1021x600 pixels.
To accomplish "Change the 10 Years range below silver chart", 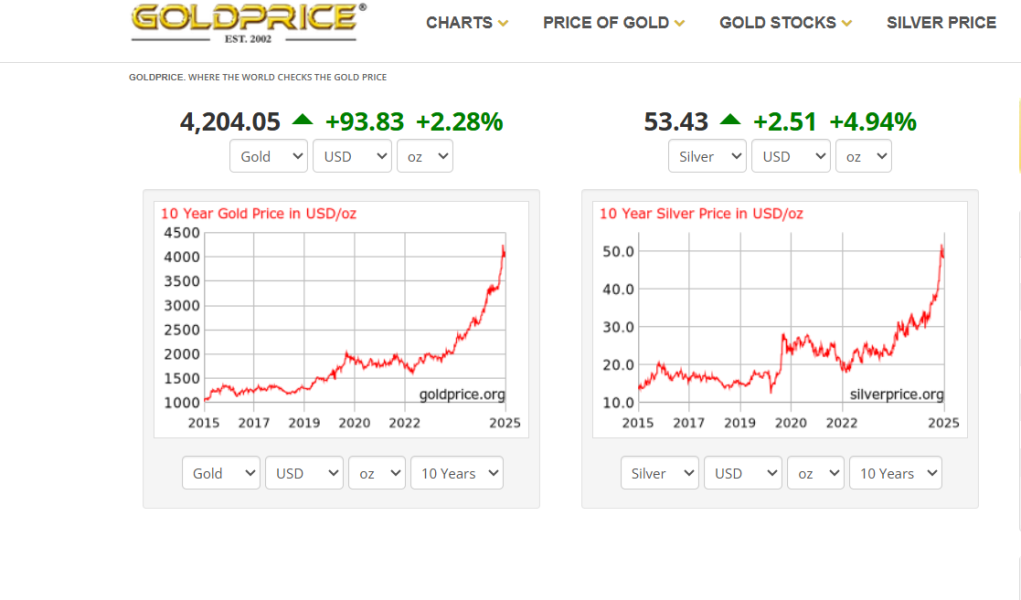I will point(895,473).
